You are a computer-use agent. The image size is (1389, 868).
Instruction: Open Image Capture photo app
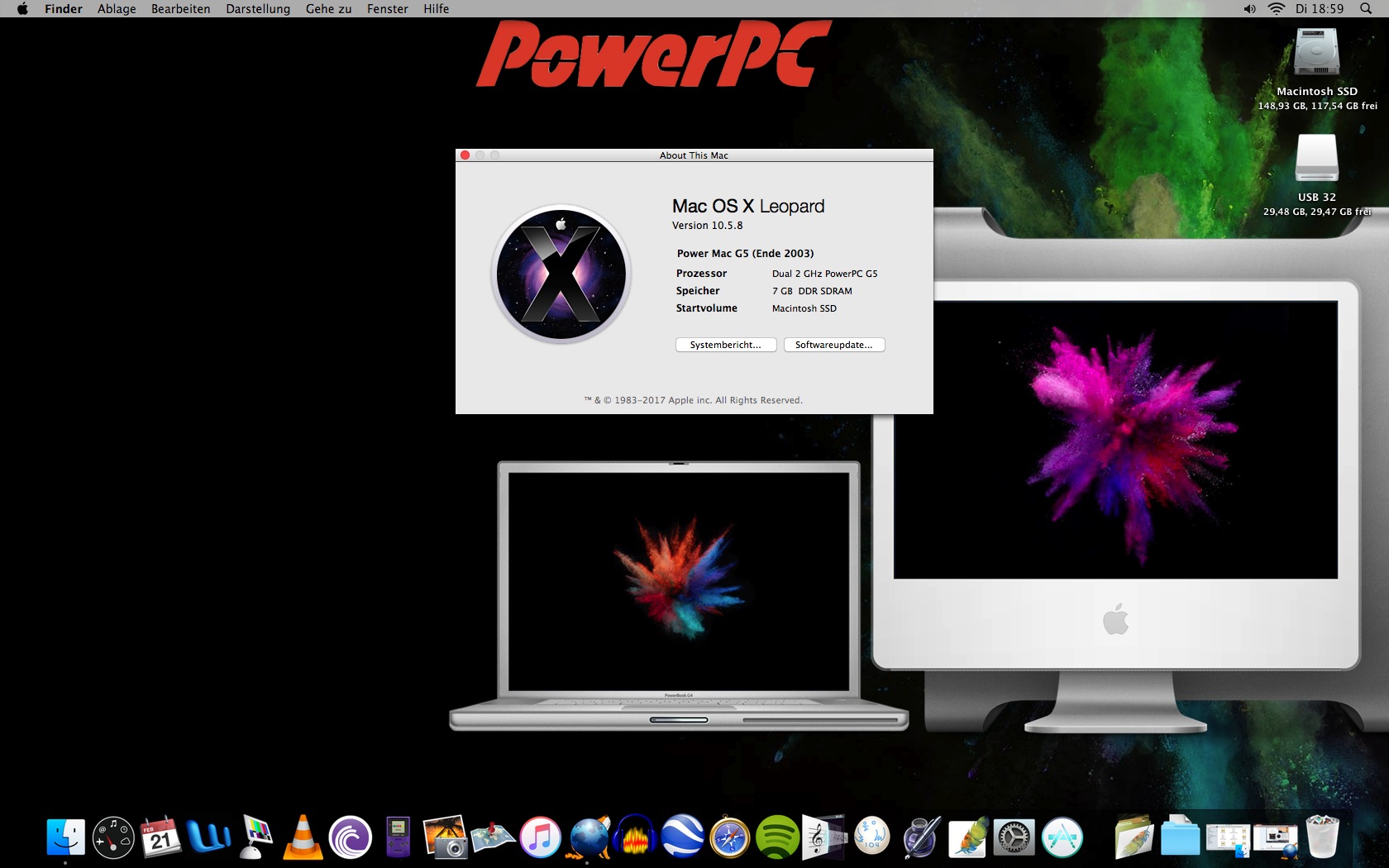[x=446, y=837]
